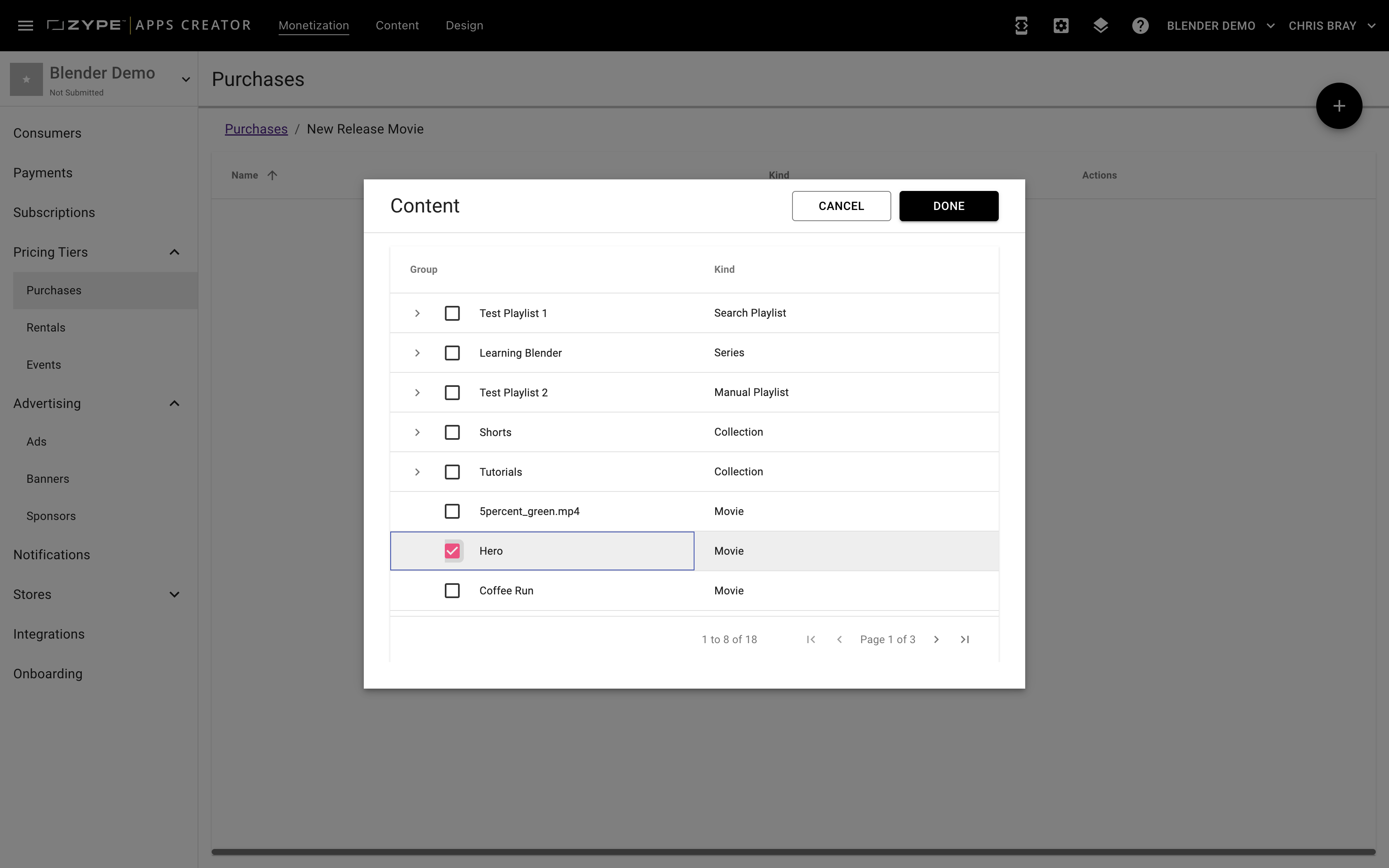Check the Shorts checkbox
Screen dimensions: 1389x868
tap(452, 432)
